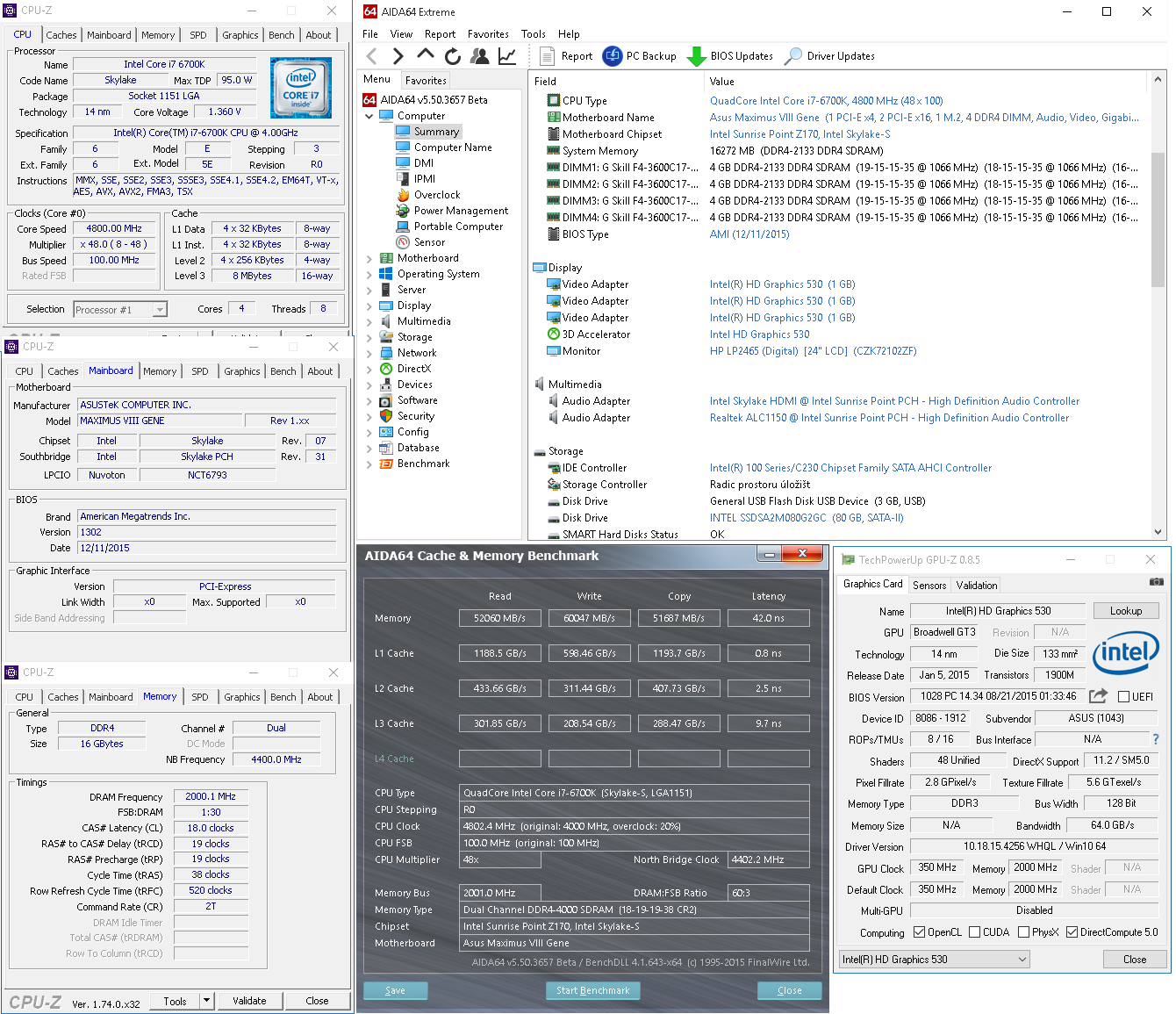Toggle PhysX computing checkbox
Screen dimensions: 1176x1014
(1023, 932)
